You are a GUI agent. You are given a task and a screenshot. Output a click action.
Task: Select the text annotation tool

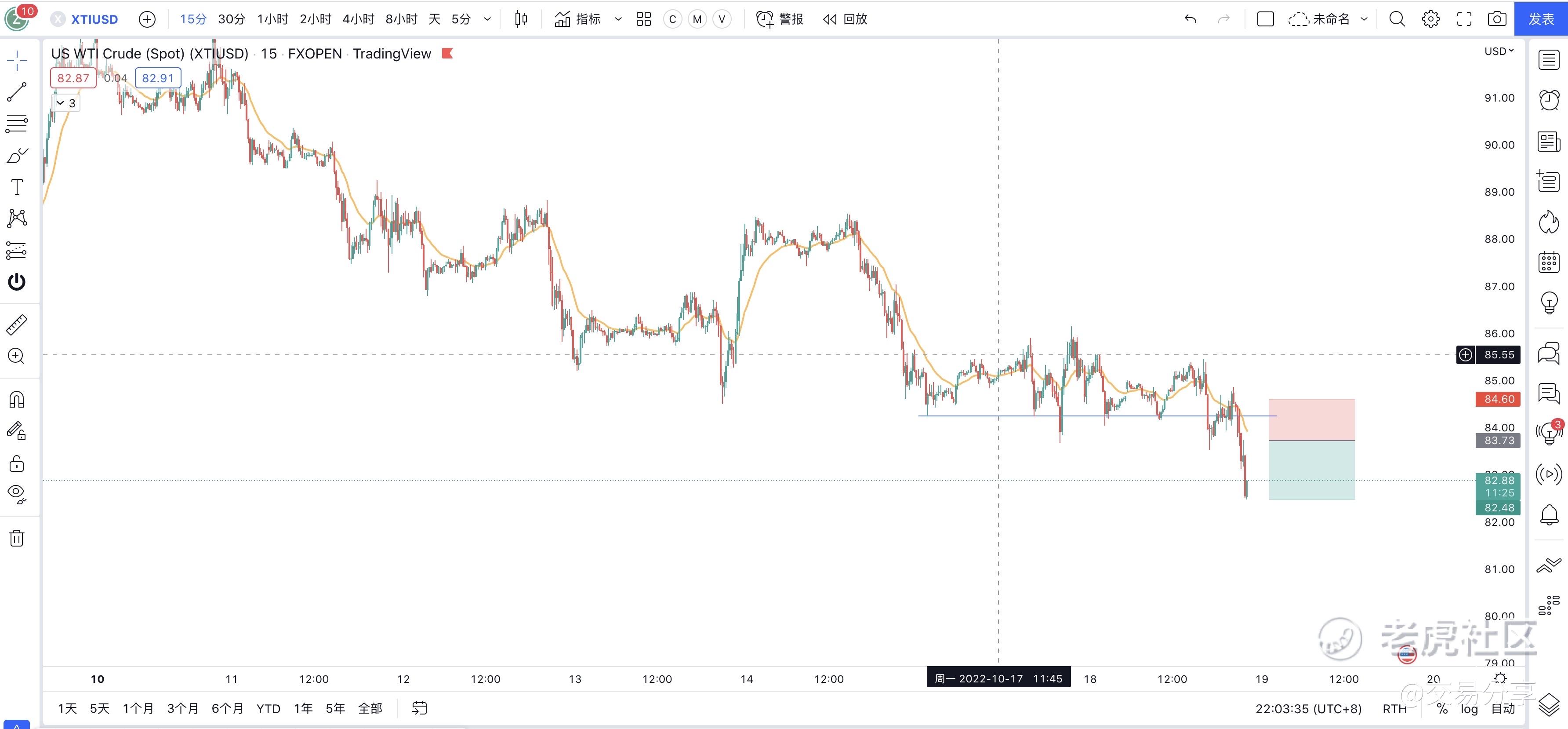(x=16, y=187)
